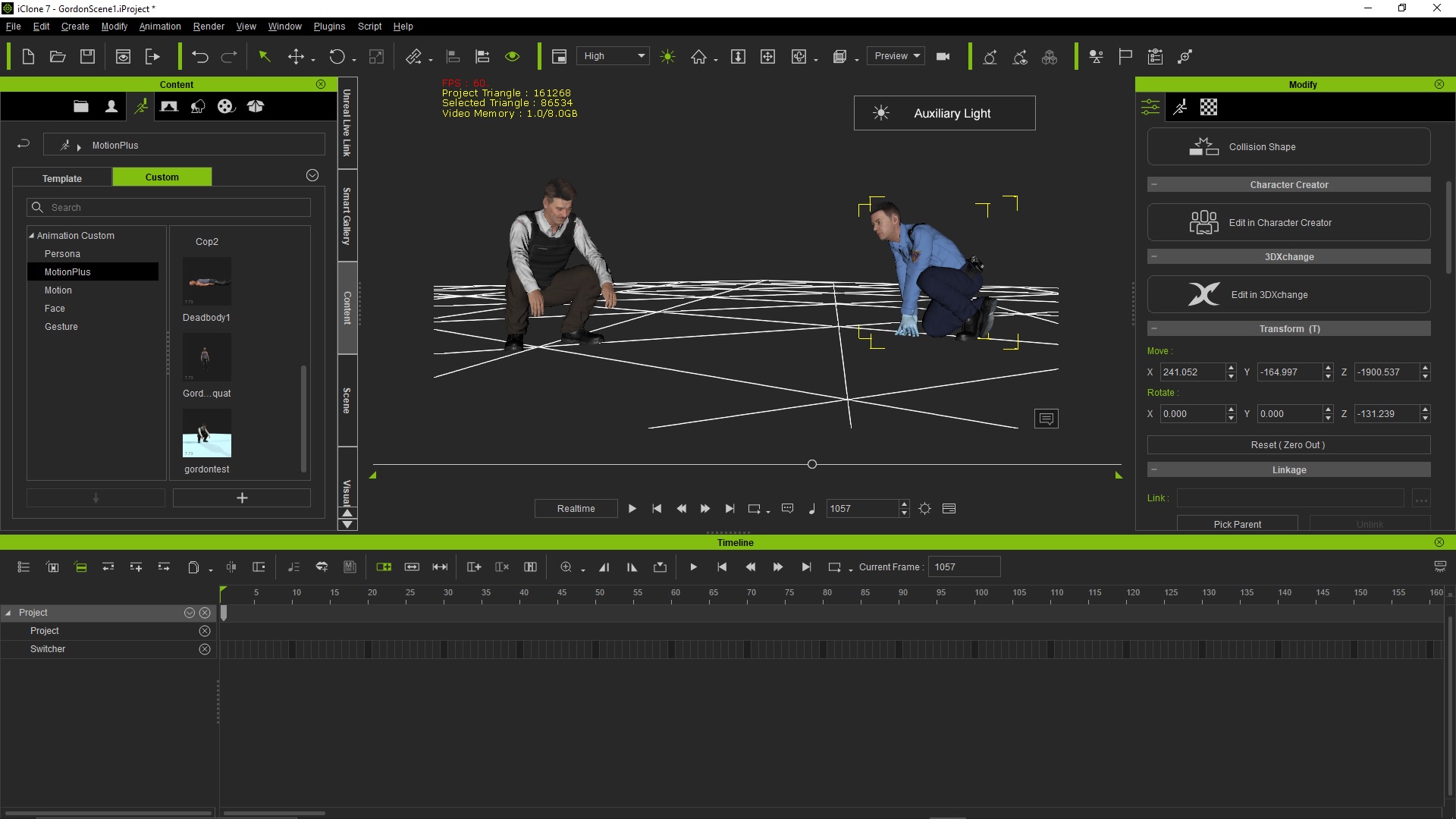
Task: Open a project with the folder icon
Action: (58, 56)
